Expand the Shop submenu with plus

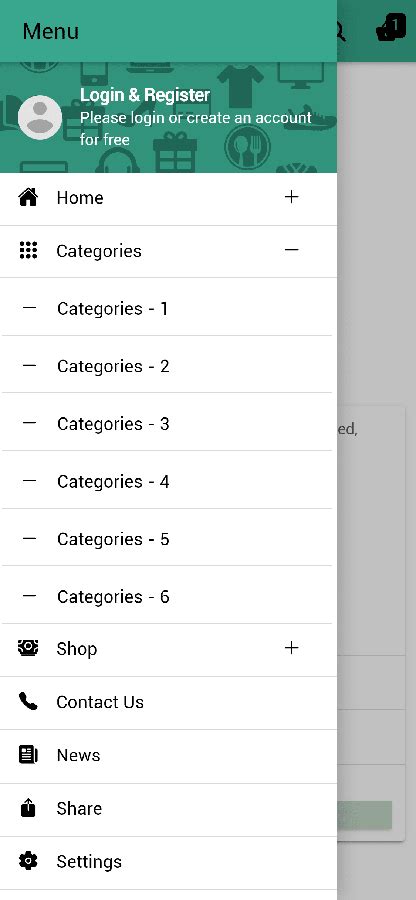pyautogui.click(x=291, y=648)
